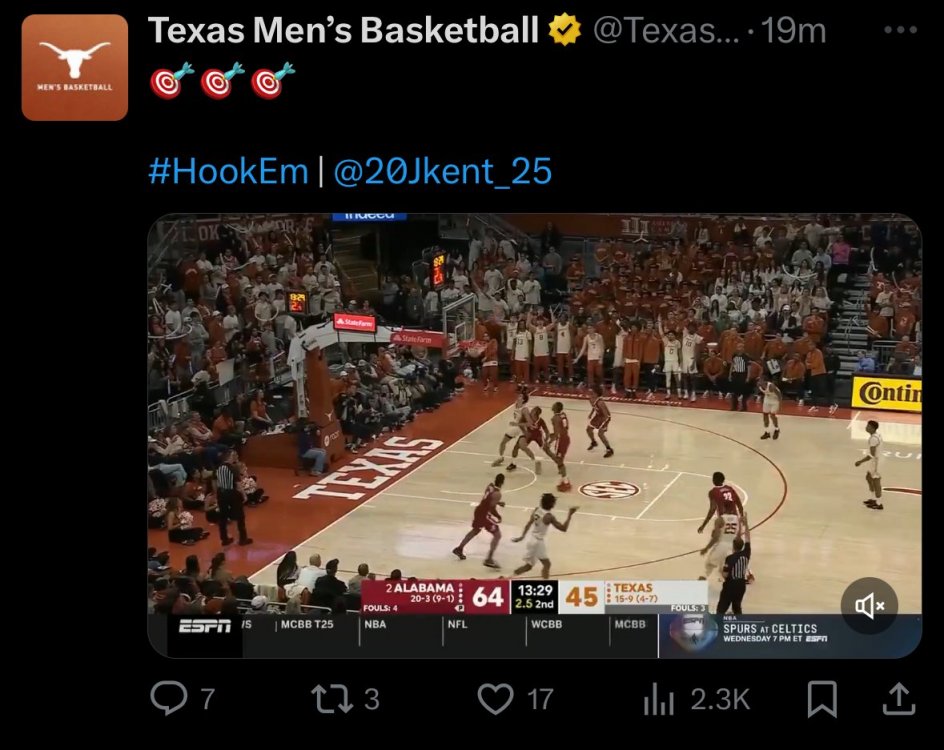Click the like count of 17

click(540, 699)
